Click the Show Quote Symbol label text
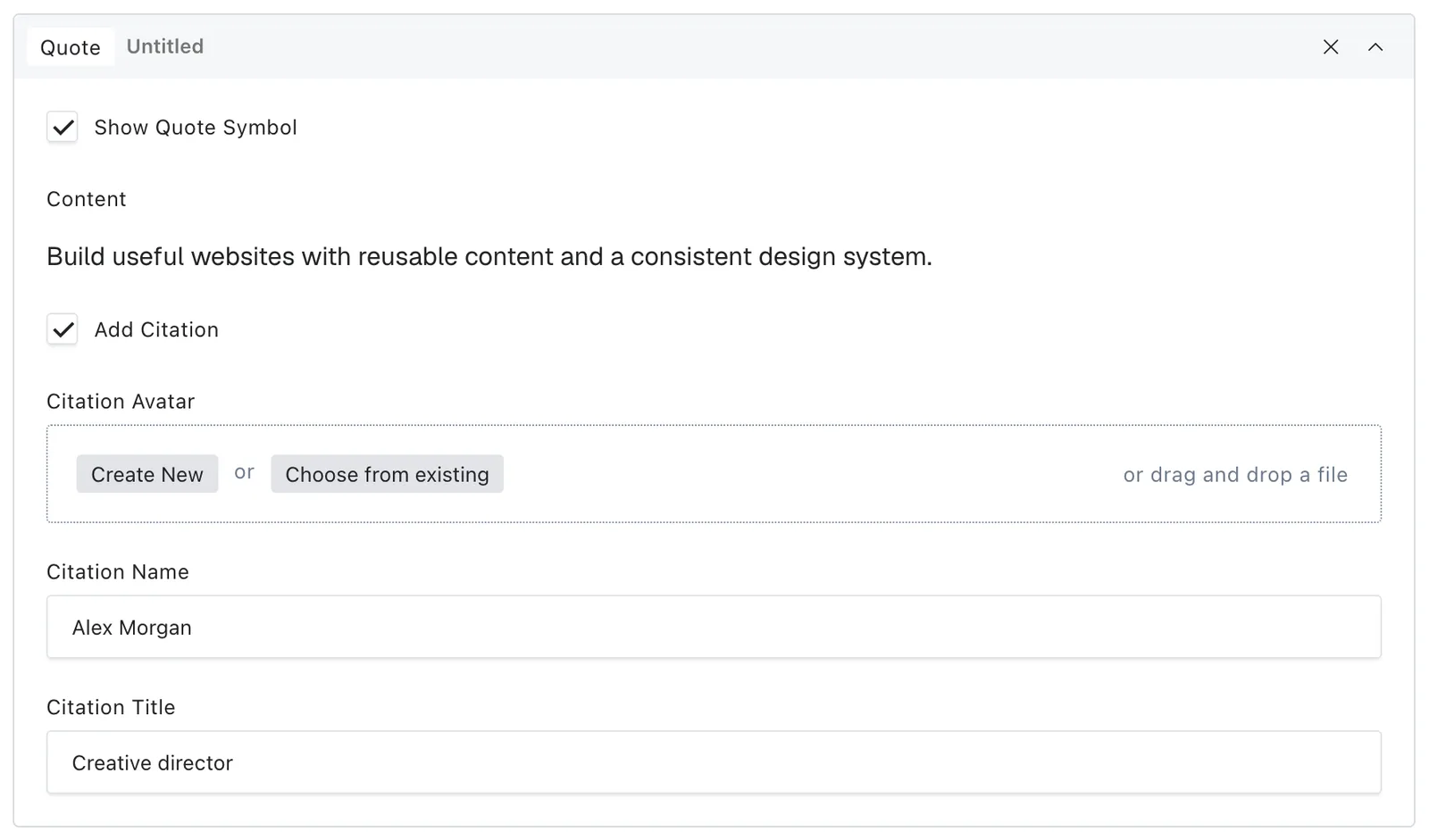1429x840 pixels. click(196, 128)
